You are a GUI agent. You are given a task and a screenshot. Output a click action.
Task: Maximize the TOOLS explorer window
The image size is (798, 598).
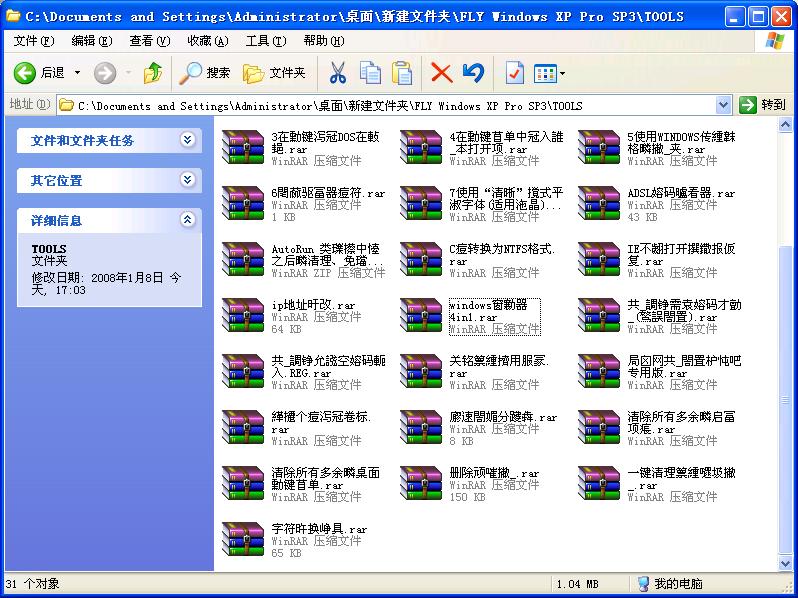click(x=758, y=17)
